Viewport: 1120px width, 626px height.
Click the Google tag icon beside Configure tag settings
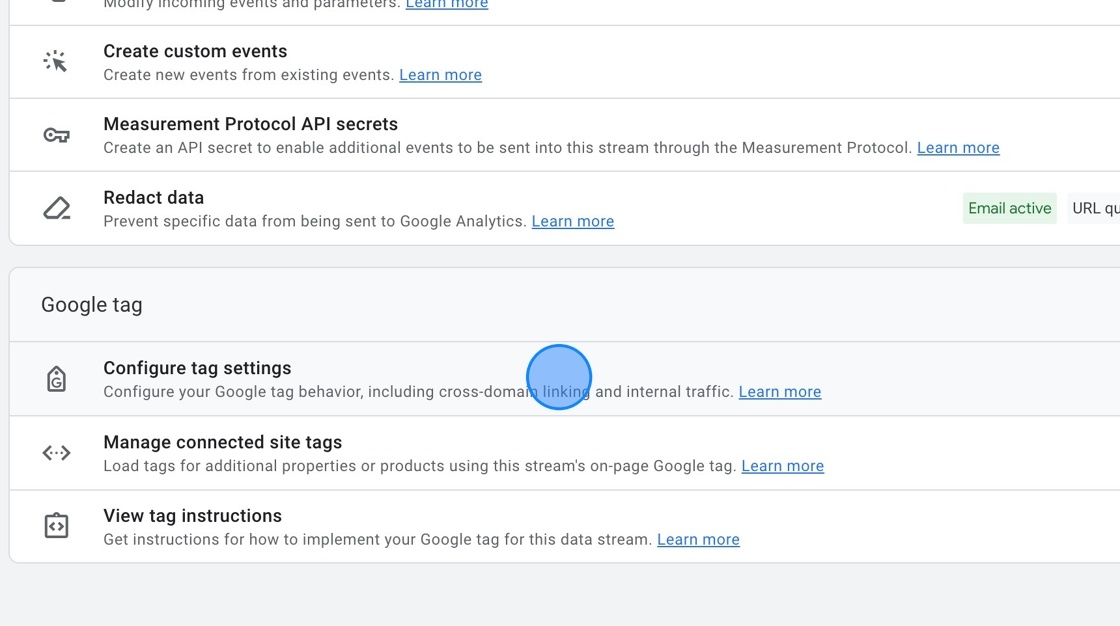click(56, 378)
